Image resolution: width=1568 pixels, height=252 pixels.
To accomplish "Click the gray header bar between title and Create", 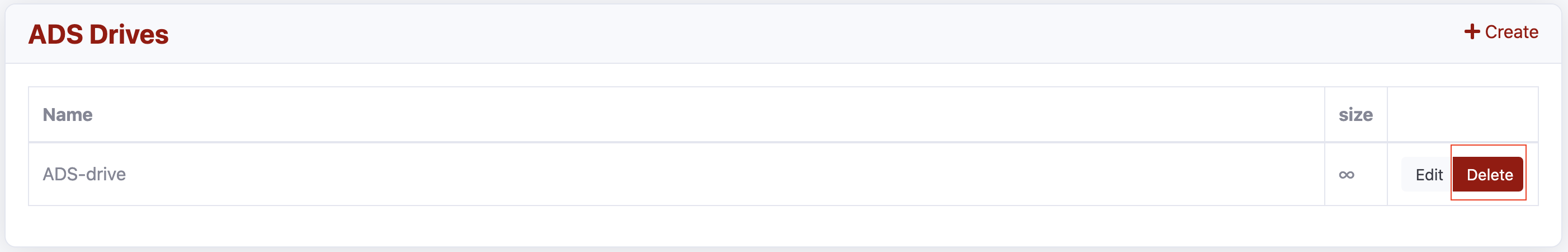I will [x=791, y=34].
